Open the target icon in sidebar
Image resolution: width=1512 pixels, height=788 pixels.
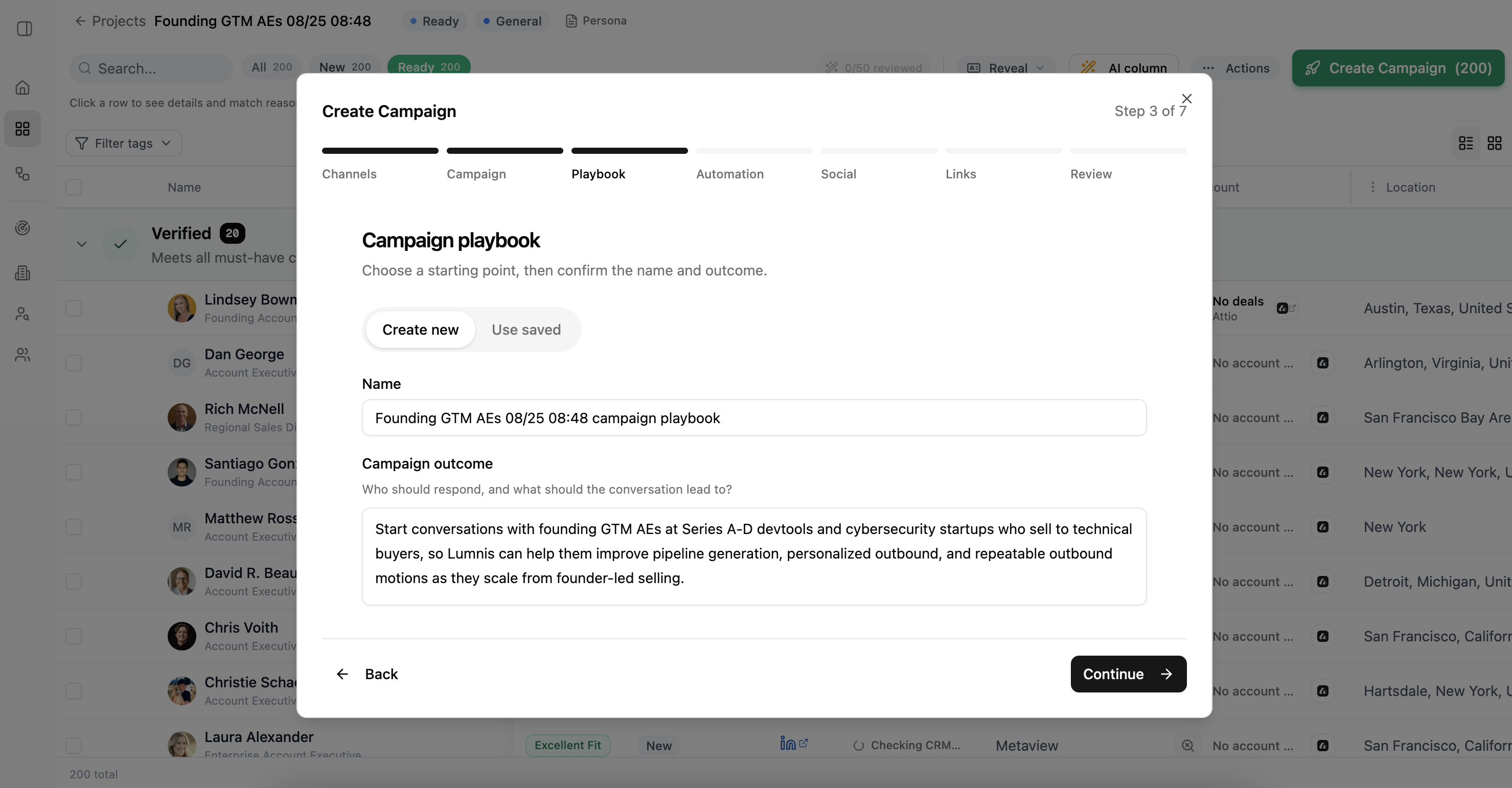coord(22,227)
